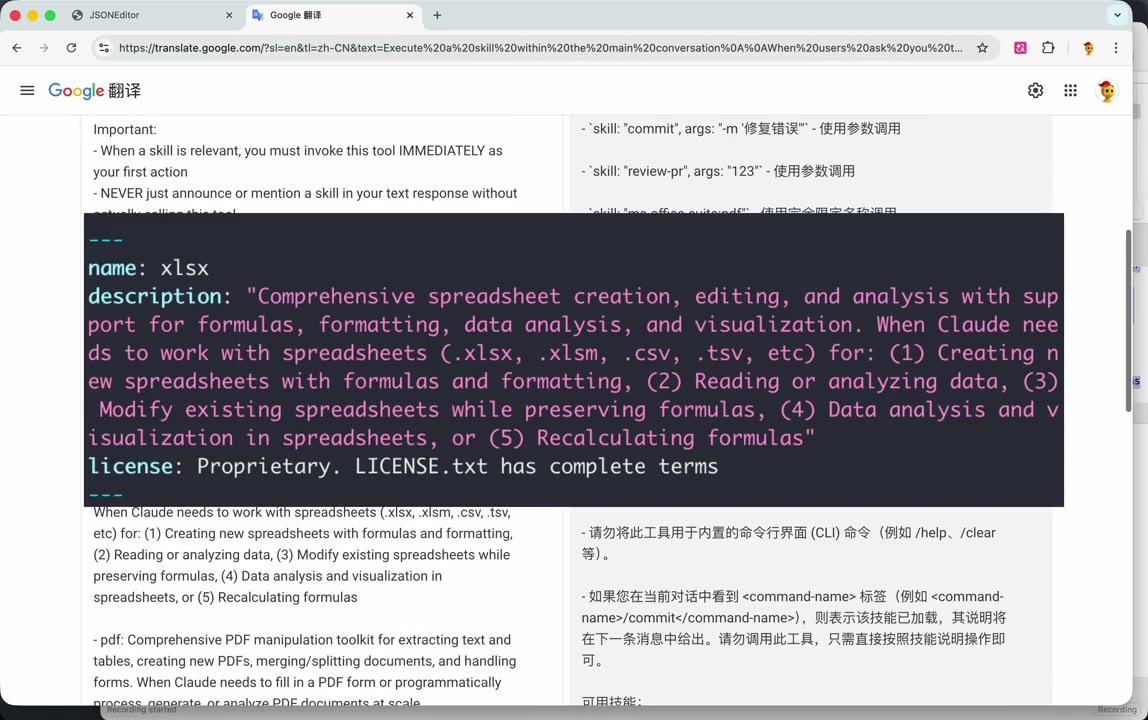1148x720 pixels.
Task: Open the Google Translate main menu hamburger
Action: pyautogui.click(x=27, y=91)
